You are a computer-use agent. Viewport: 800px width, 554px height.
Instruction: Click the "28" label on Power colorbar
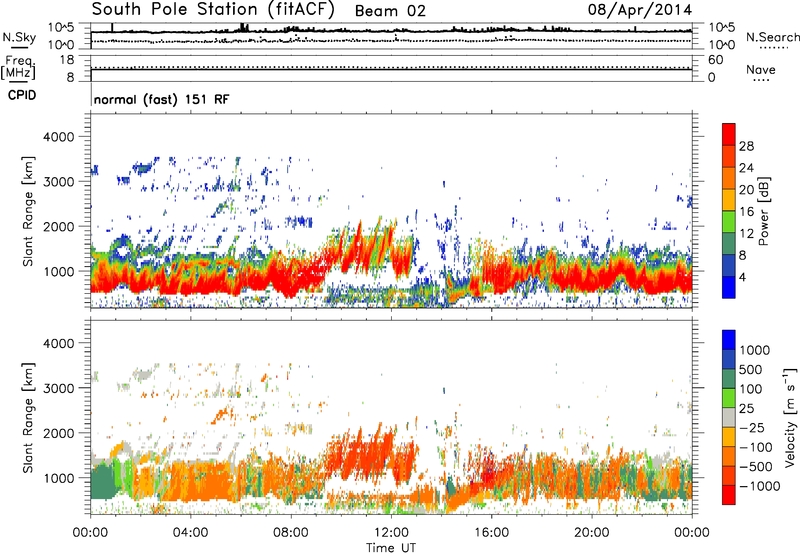point(746,146)
